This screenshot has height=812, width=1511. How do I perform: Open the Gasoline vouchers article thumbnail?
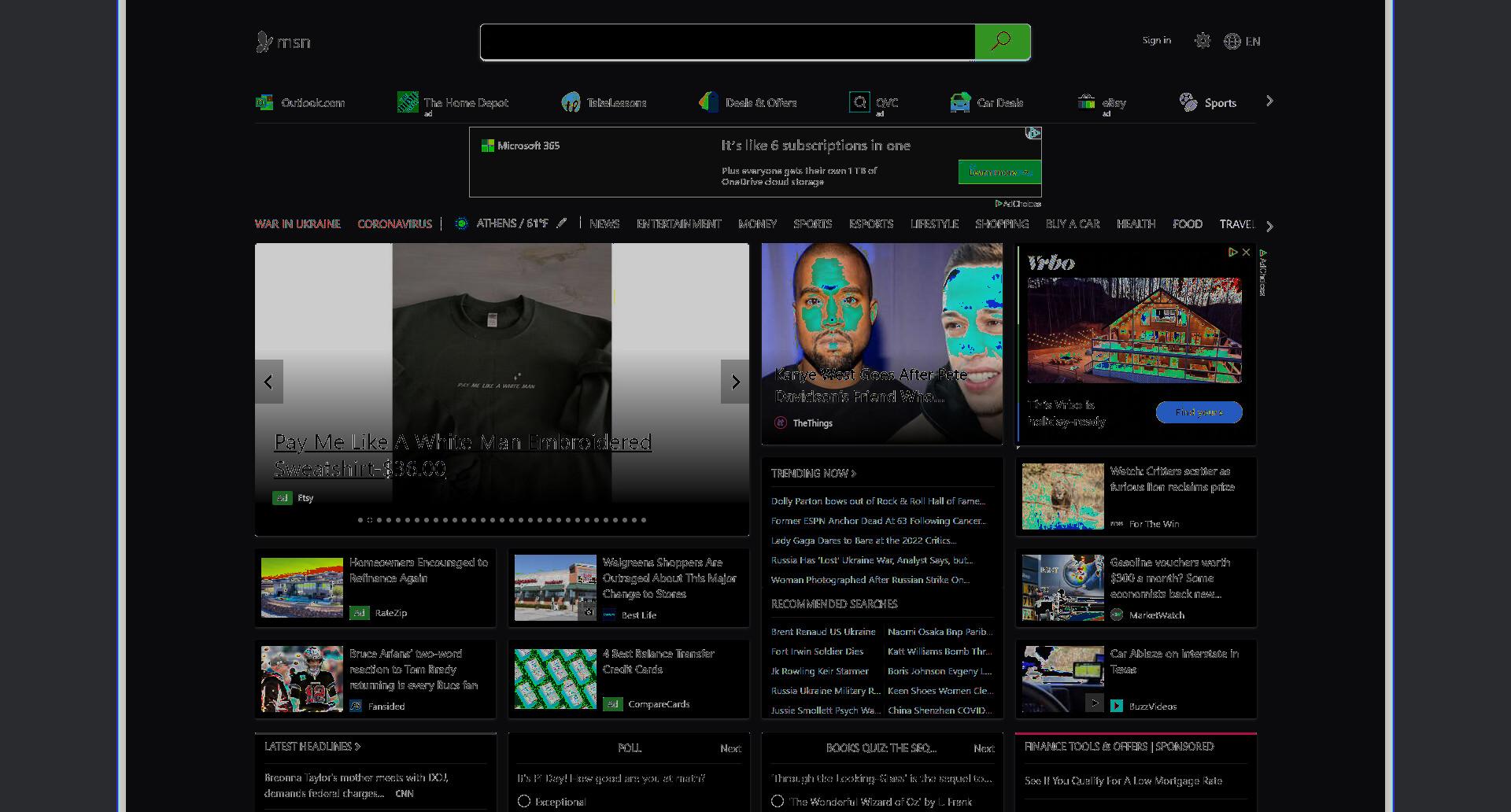click(x=1062, y=588)
